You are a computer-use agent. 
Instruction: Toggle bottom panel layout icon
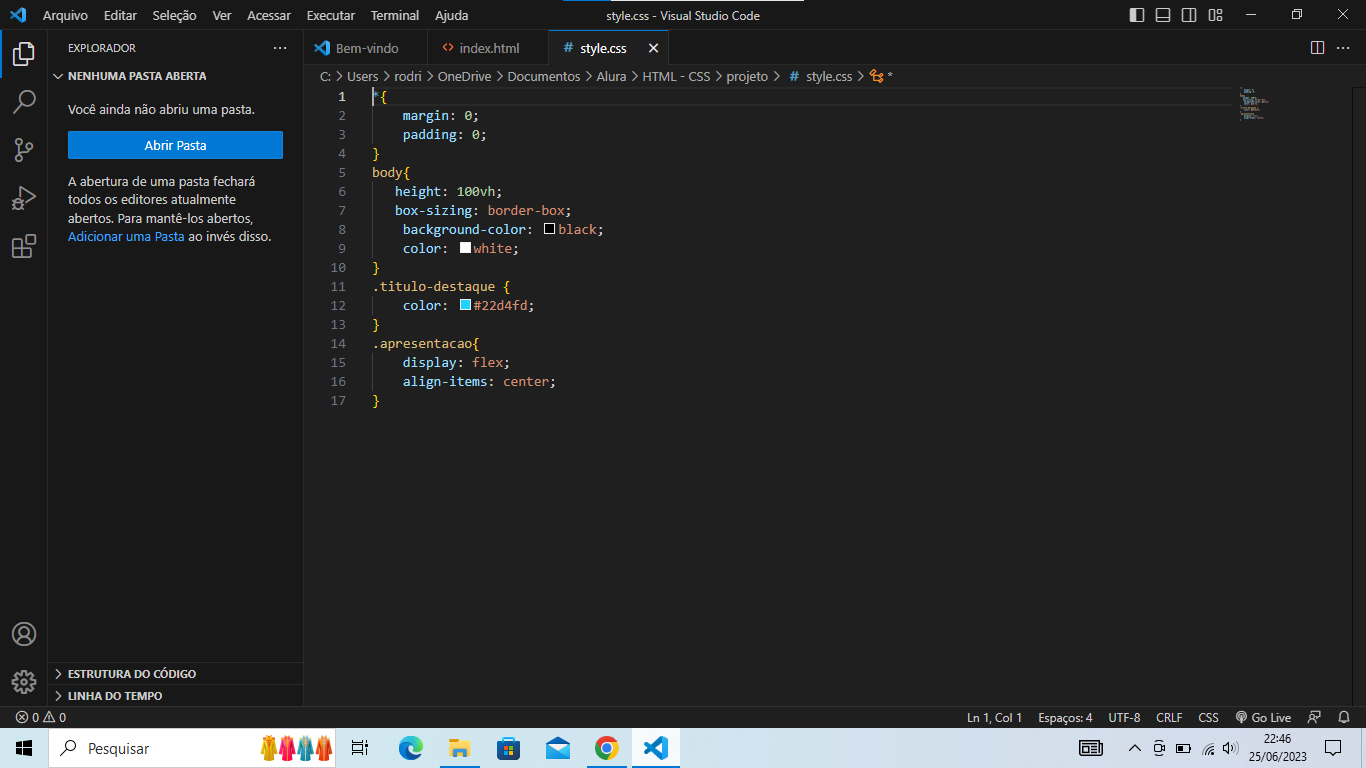pos(1163,15)
